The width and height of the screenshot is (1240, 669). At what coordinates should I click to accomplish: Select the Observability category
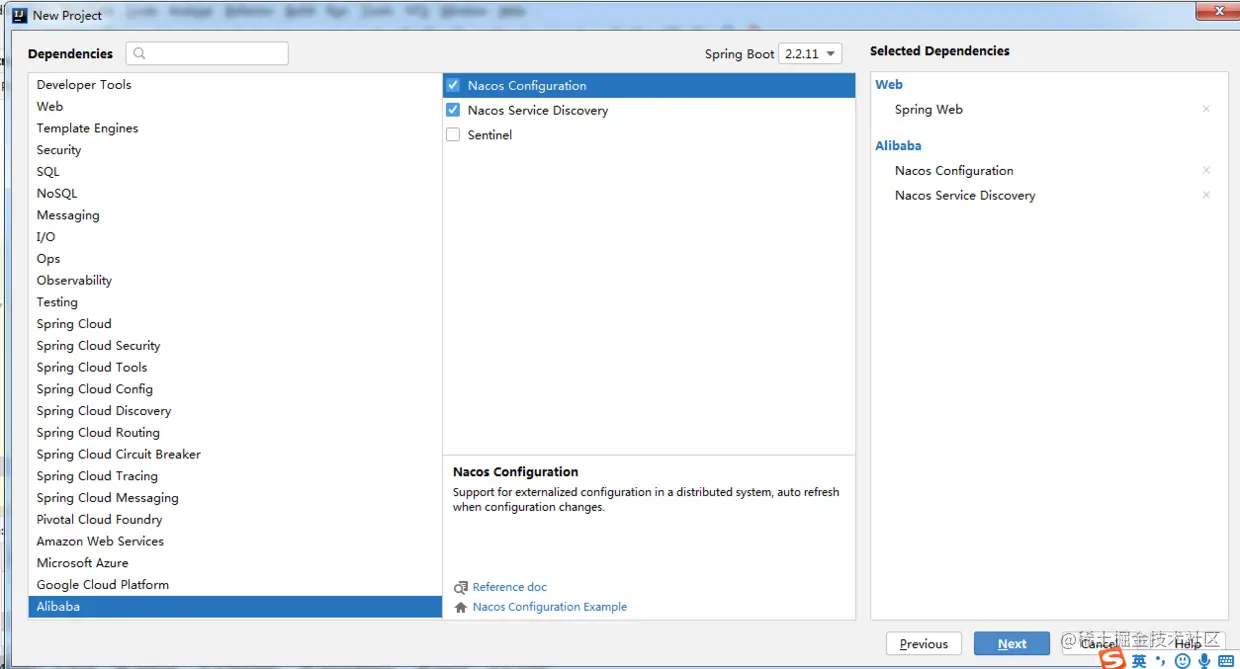click(235, 280)
